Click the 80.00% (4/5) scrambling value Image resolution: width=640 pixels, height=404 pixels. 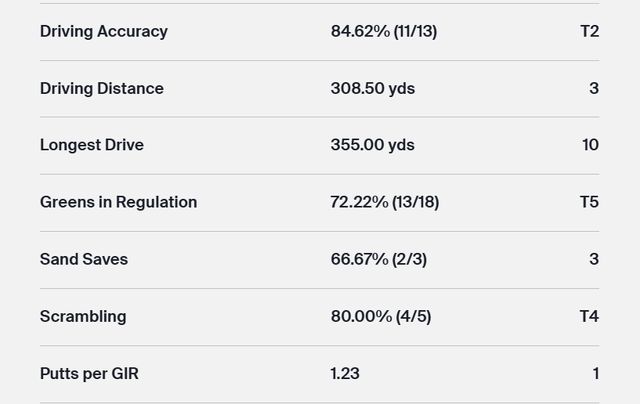coord(380,316)
